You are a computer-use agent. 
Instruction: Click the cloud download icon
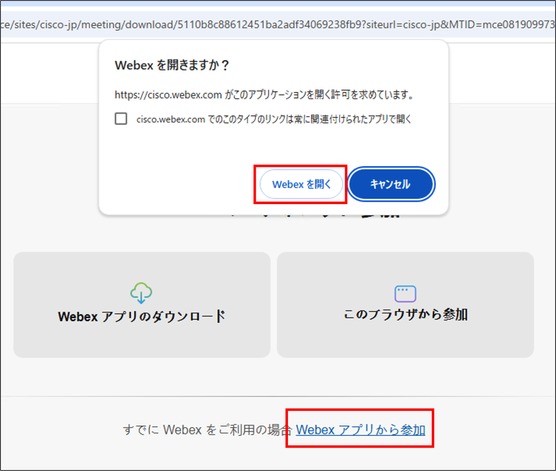click(x=141, y=293)
